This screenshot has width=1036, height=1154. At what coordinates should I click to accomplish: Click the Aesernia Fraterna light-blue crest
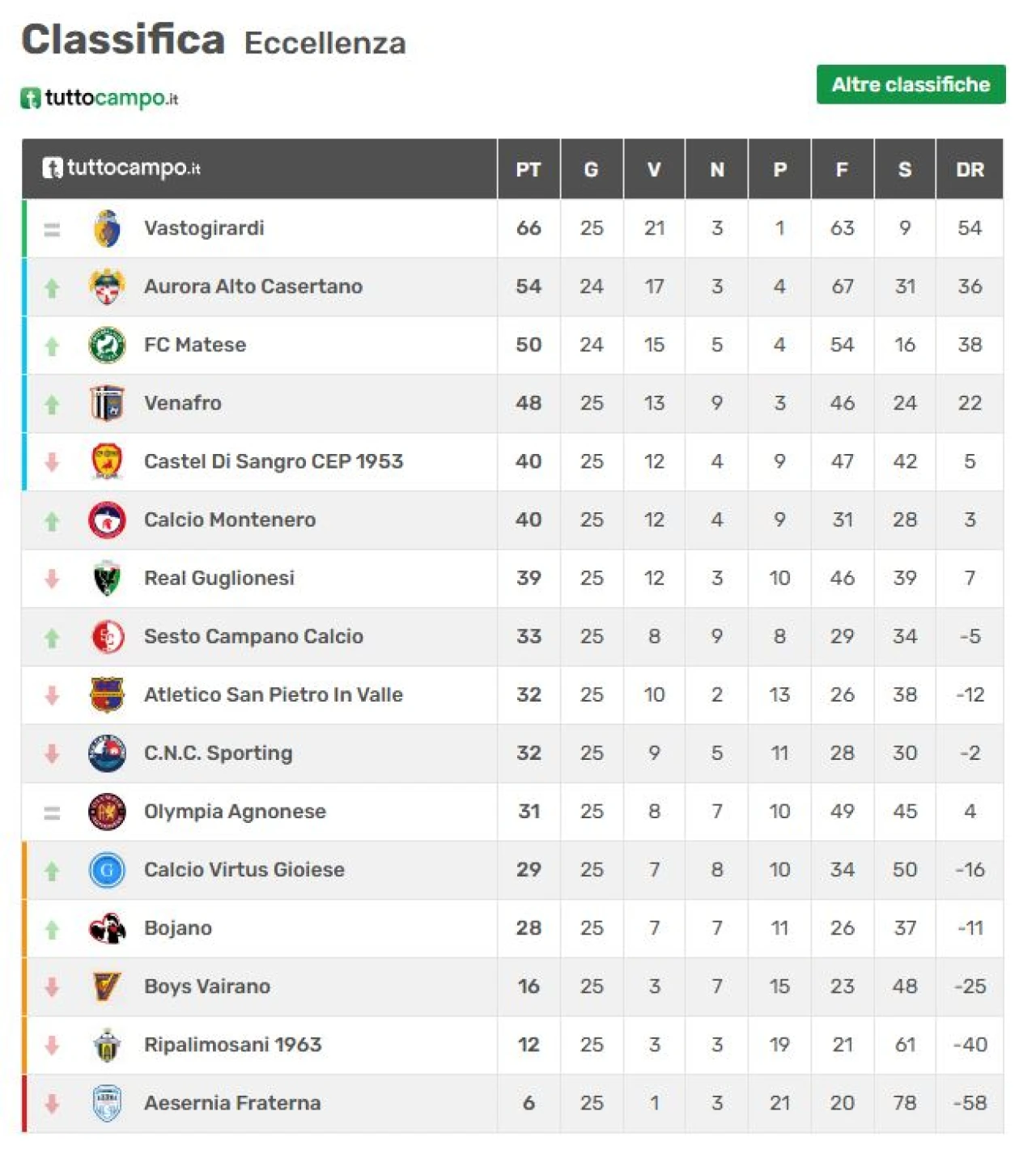(107, 1103)
